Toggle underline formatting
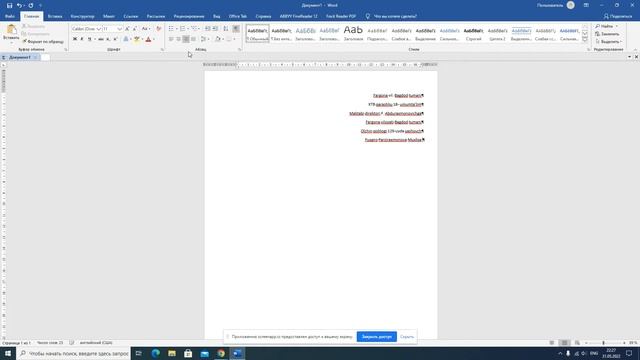The image size is (640, 360). 89,39
